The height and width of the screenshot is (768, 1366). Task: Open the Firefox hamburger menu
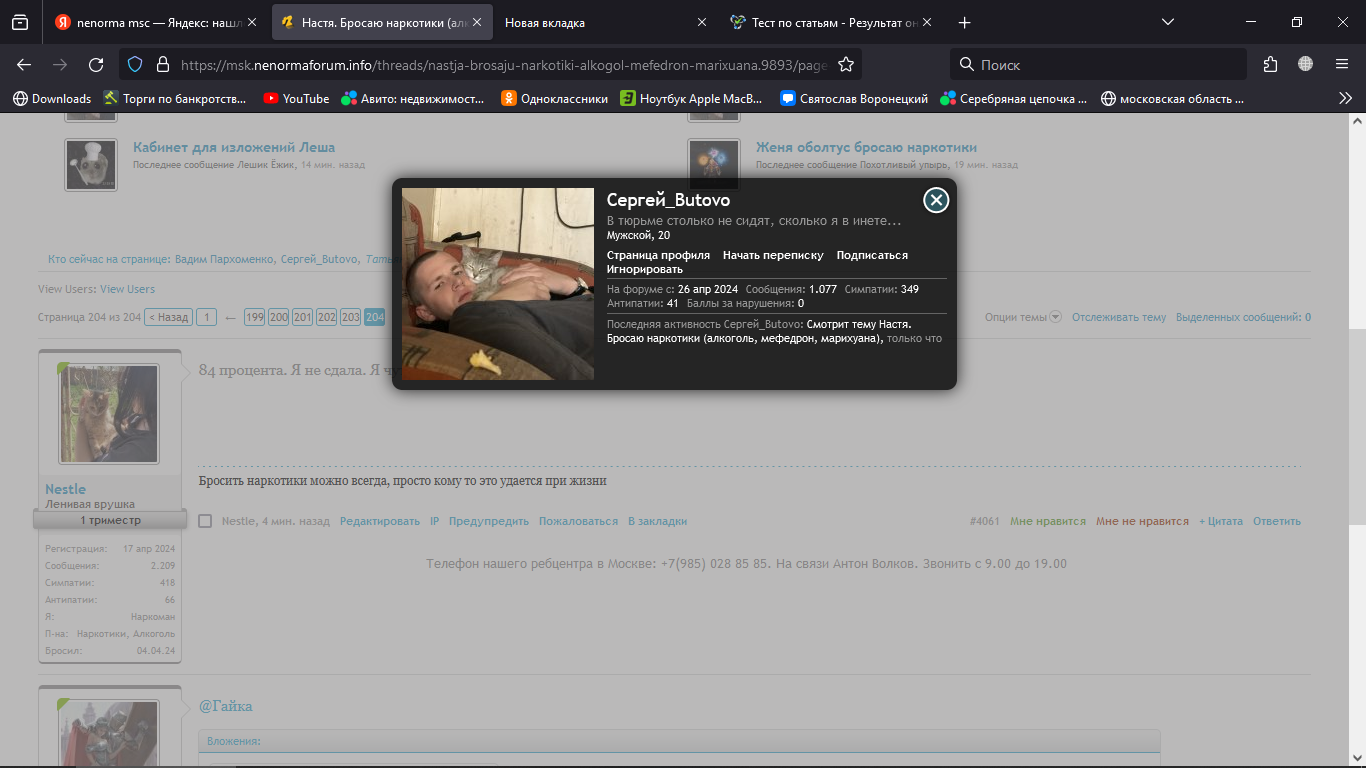[1342, 65]
